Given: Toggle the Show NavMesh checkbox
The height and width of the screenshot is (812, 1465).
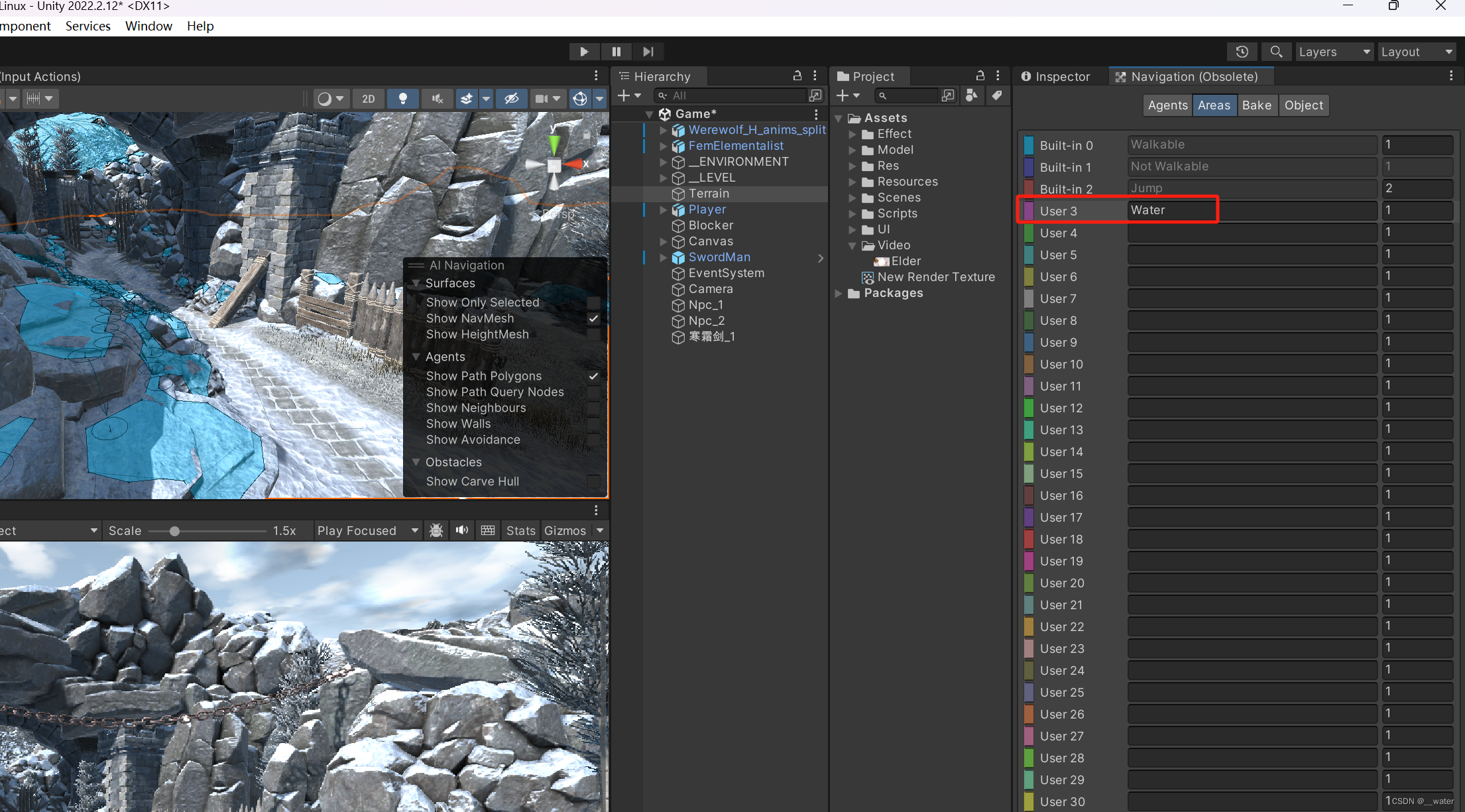Looking at the screenshot, I should [x=593, y=318].
